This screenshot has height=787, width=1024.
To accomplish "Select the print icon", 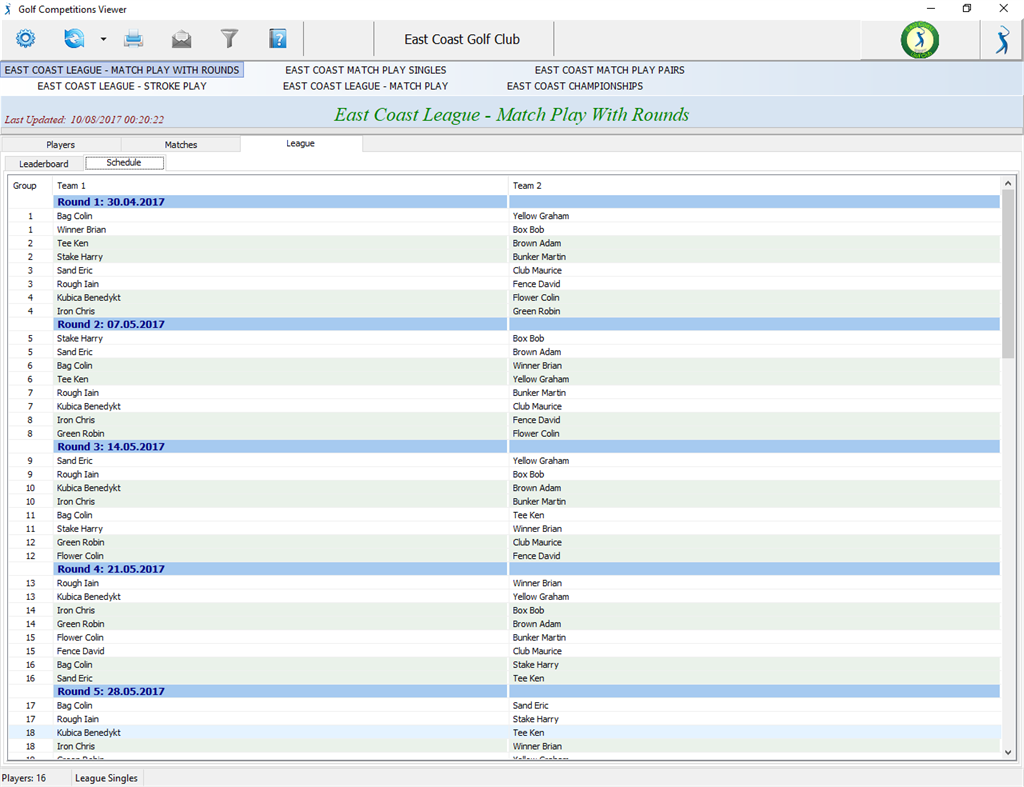I will click(x=134, y=39).
